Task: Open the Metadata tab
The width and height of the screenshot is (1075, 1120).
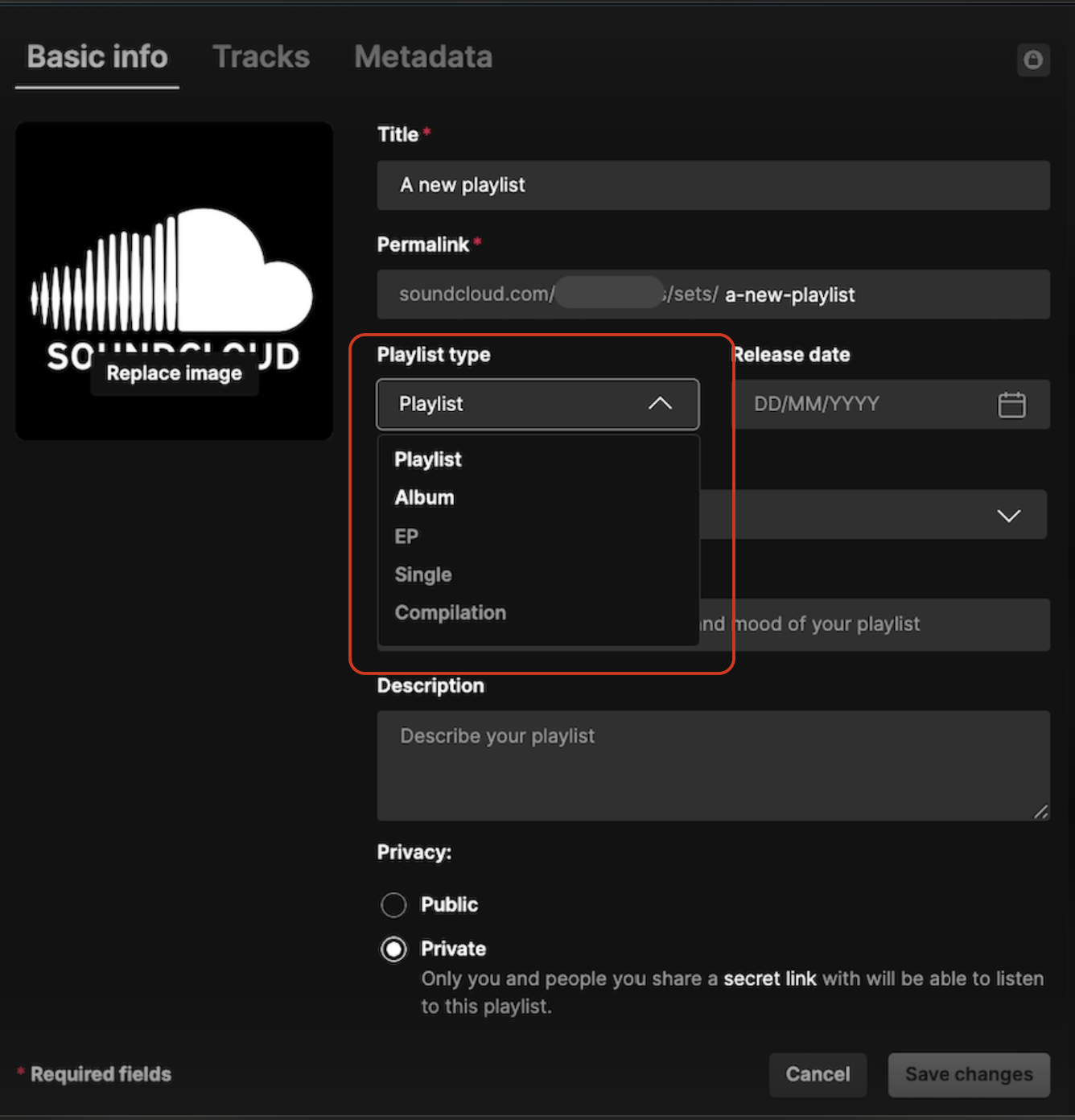Action: (x=423, y=57)
